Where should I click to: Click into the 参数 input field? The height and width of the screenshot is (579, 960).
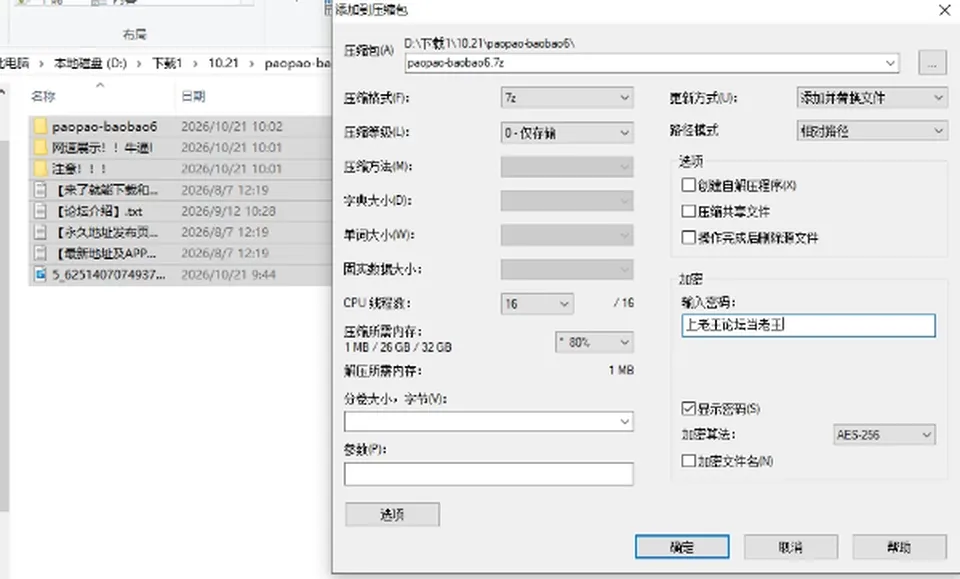click(x=489, y=474)
